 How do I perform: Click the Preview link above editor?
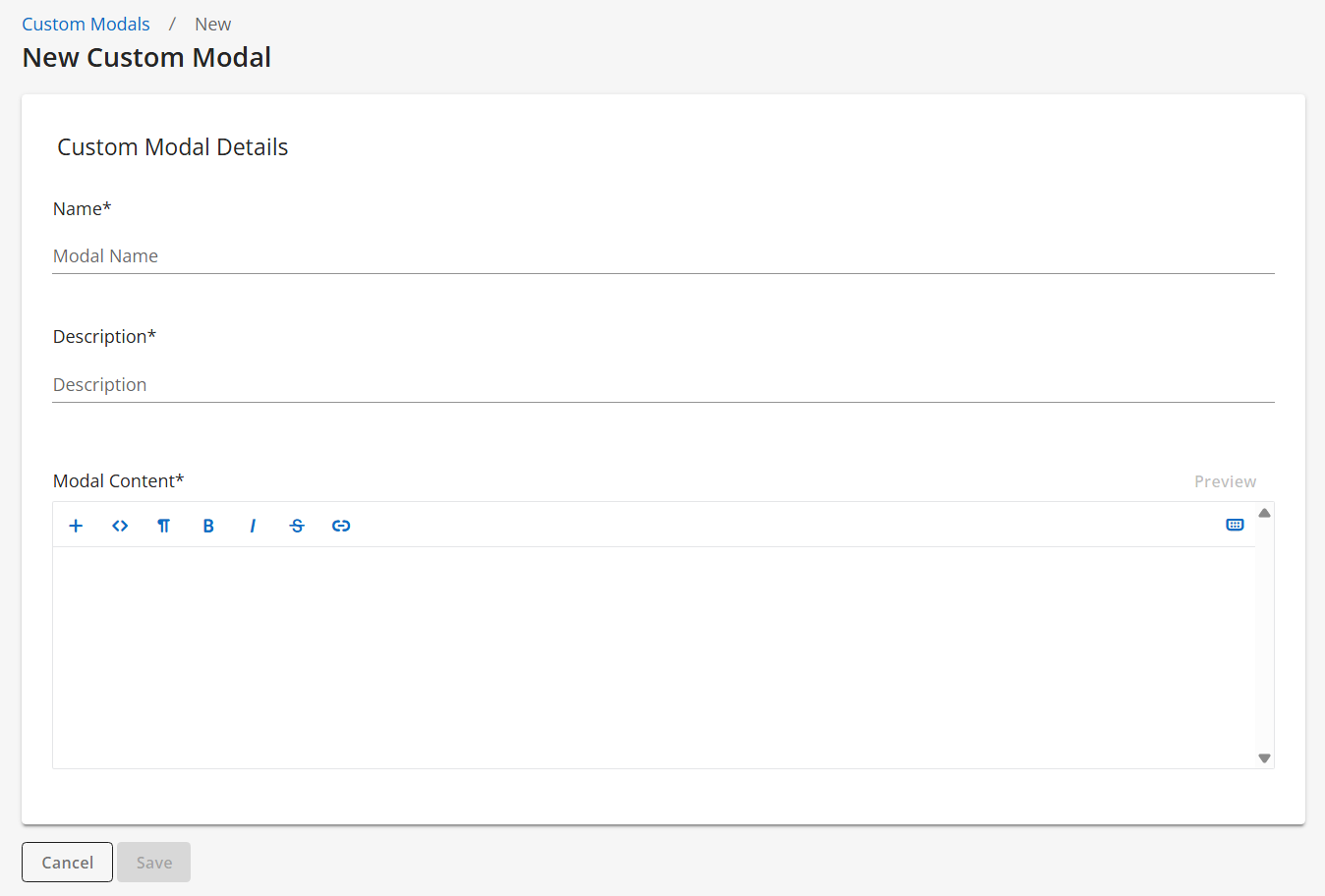click(1225, 481)
